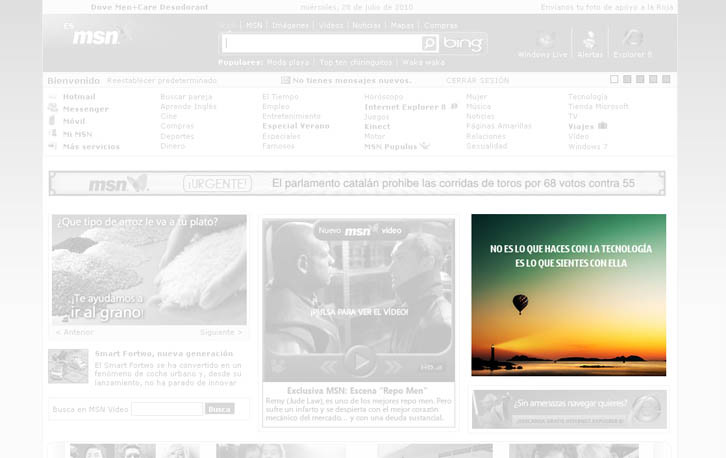The width and height of the screenshot is (726, 458).
Task: Launch the Explorer 8 icon
Action: pos(632,39)
